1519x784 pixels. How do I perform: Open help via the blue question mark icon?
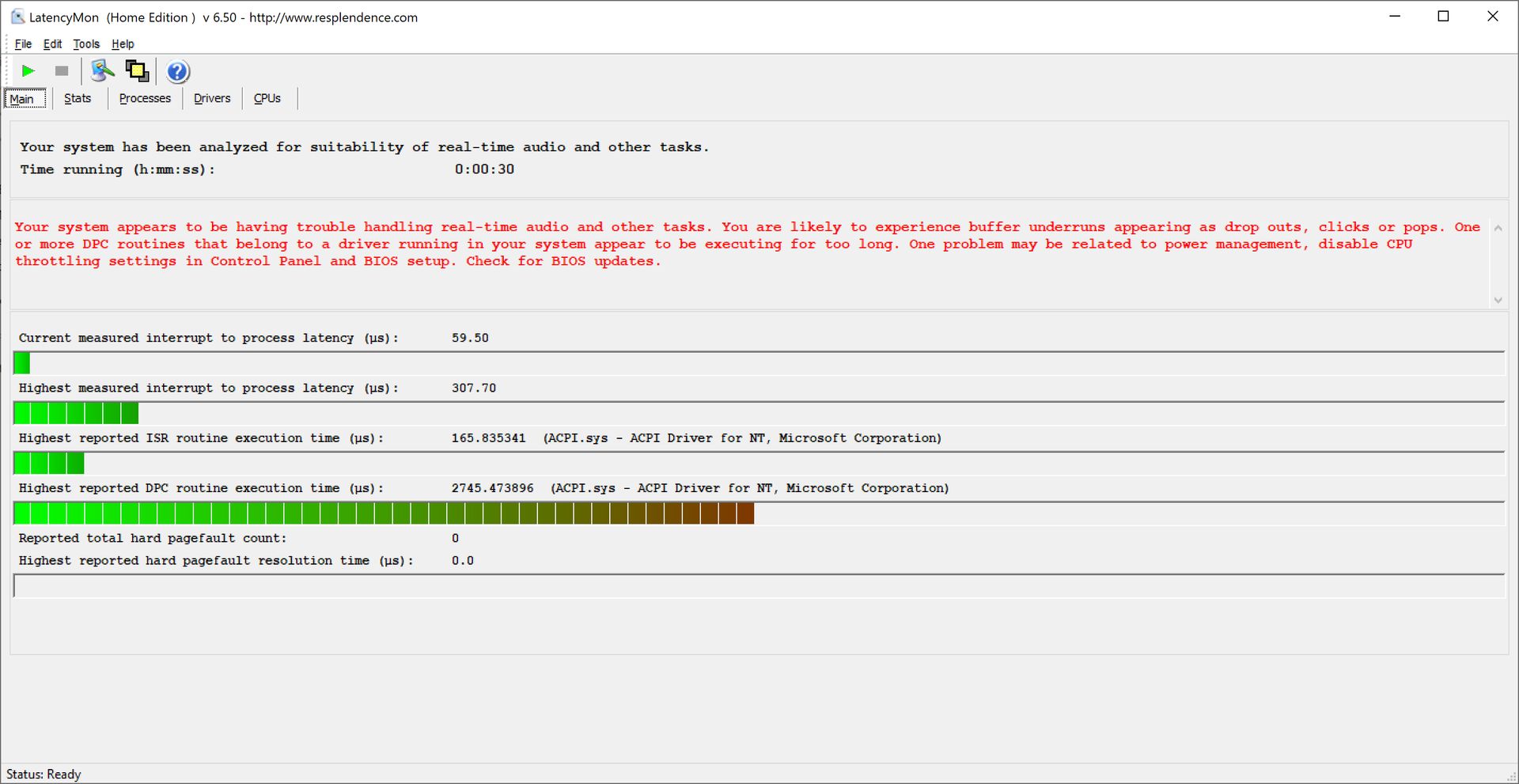coord(178,72)
